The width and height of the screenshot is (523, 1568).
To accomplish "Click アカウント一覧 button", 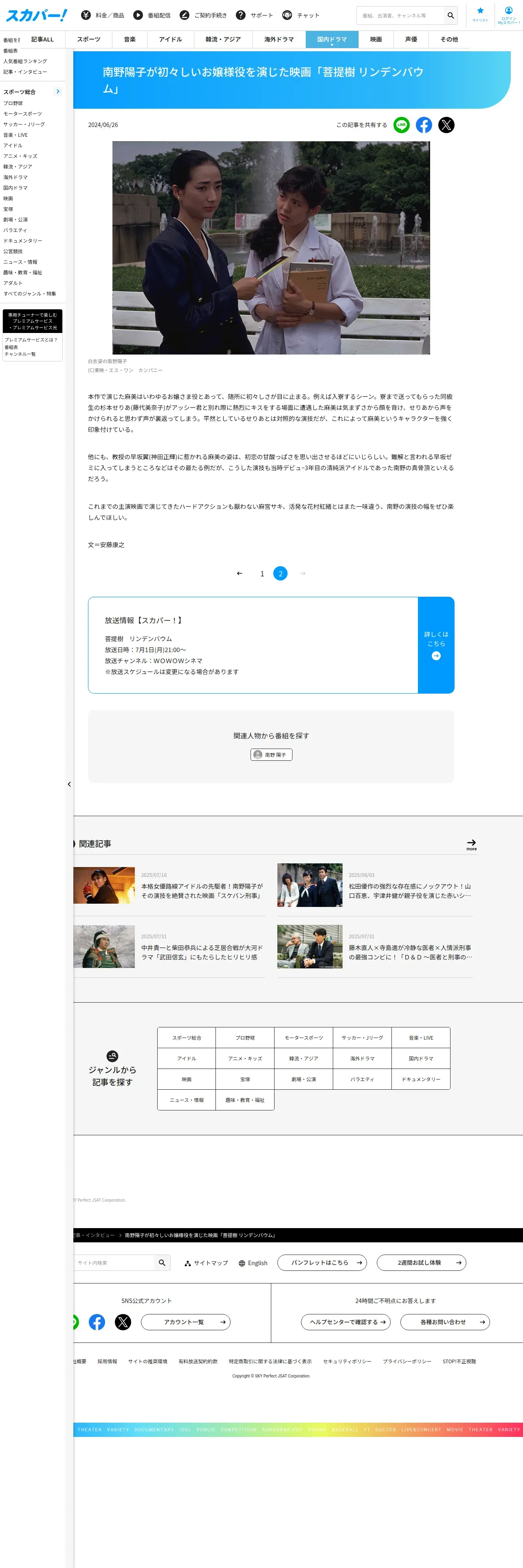I will pos(186,1322).
